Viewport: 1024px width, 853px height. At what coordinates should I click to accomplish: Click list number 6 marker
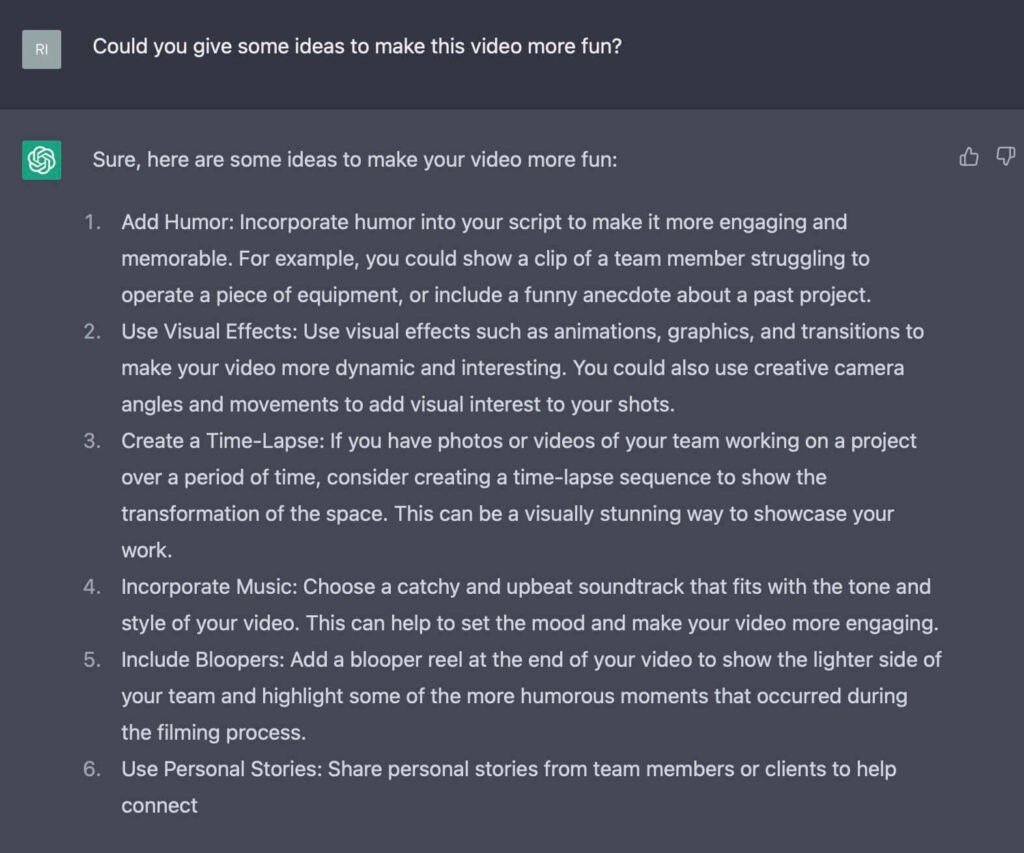pos(92,769)
